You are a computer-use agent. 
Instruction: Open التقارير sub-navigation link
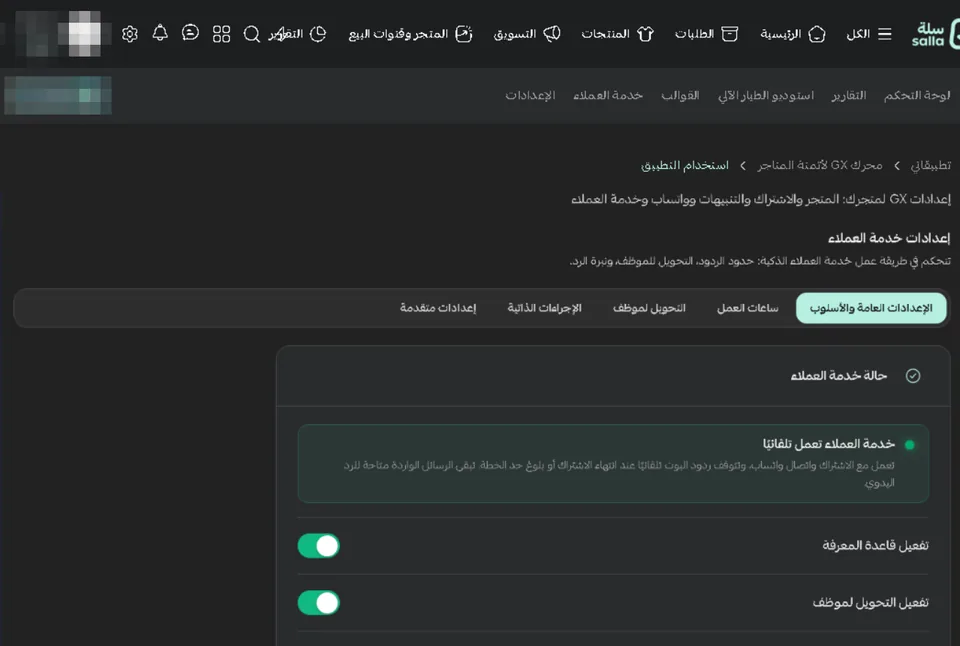point(849,96)
